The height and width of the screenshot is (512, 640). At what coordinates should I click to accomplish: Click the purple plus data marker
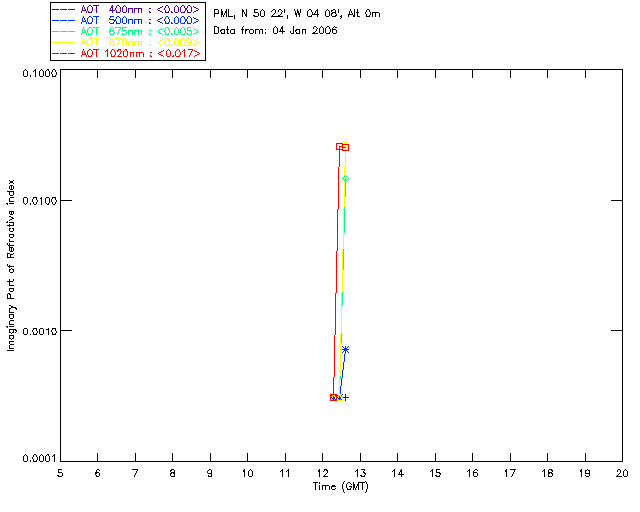pyautogui.click(x=346, y=397)
